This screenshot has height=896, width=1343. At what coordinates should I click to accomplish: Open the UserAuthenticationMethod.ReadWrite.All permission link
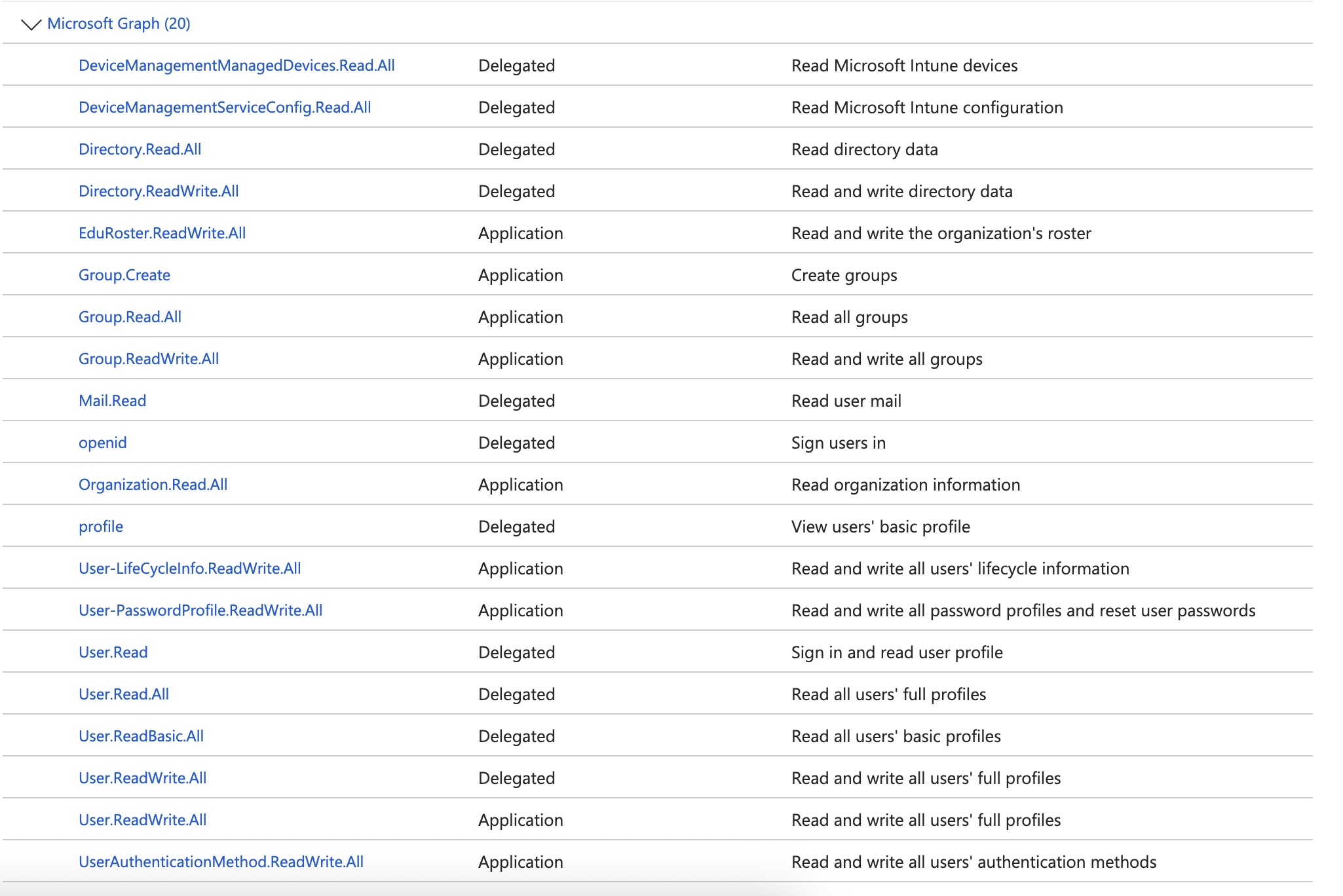point(221,862)
